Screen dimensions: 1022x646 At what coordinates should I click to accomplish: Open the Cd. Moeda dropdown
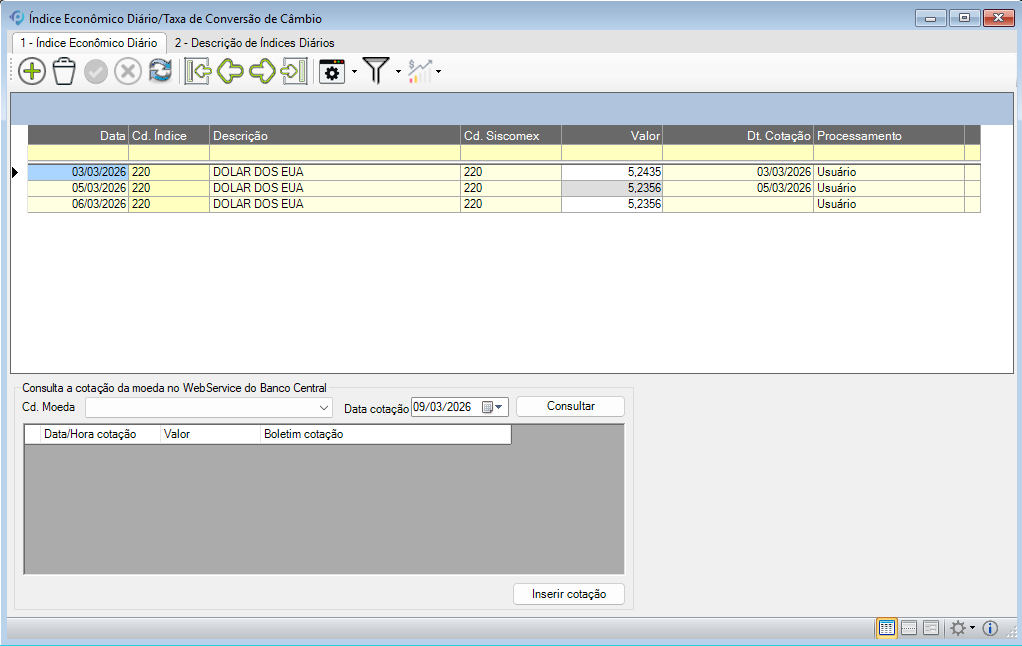[x=324, y=408]
